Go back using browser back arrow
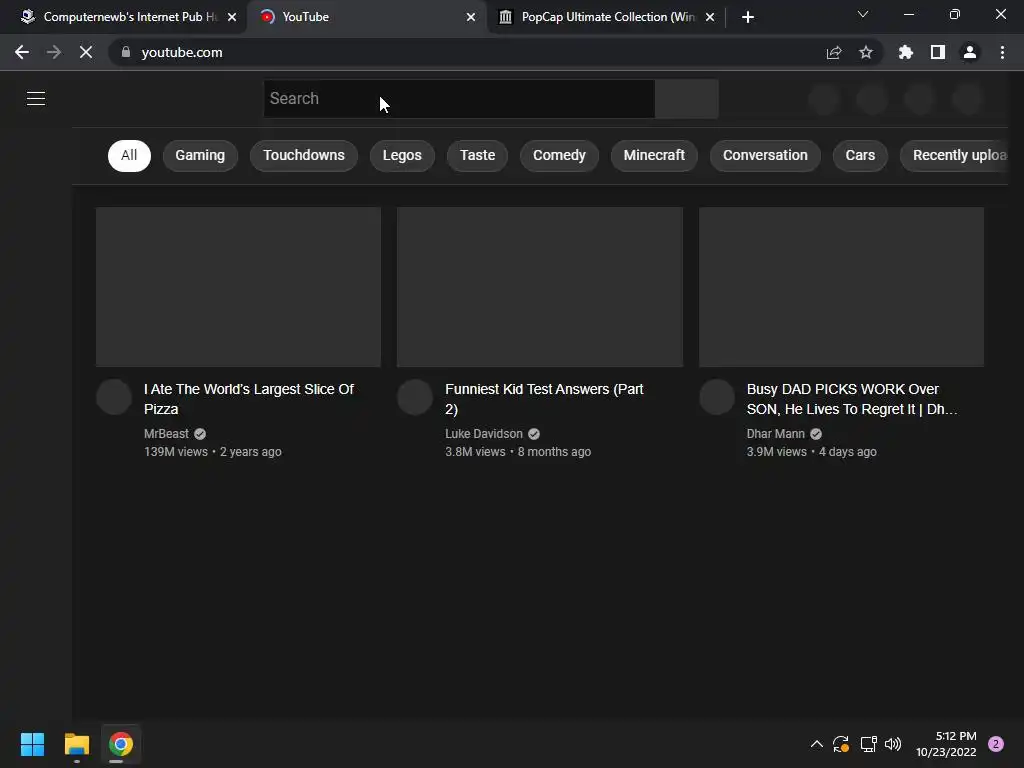Viewport: 1024px width, 768px height. 22,52
